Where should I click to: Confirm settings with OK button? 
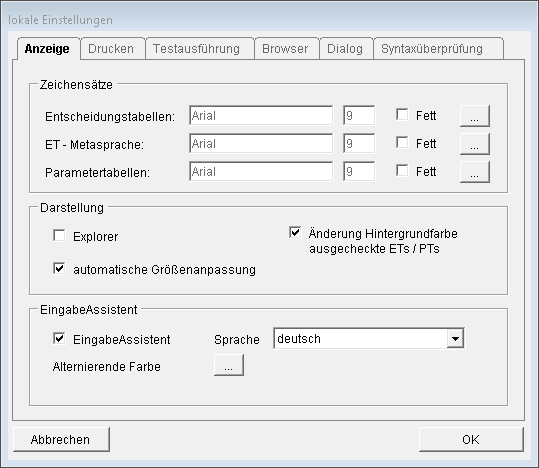coord(471,439)
